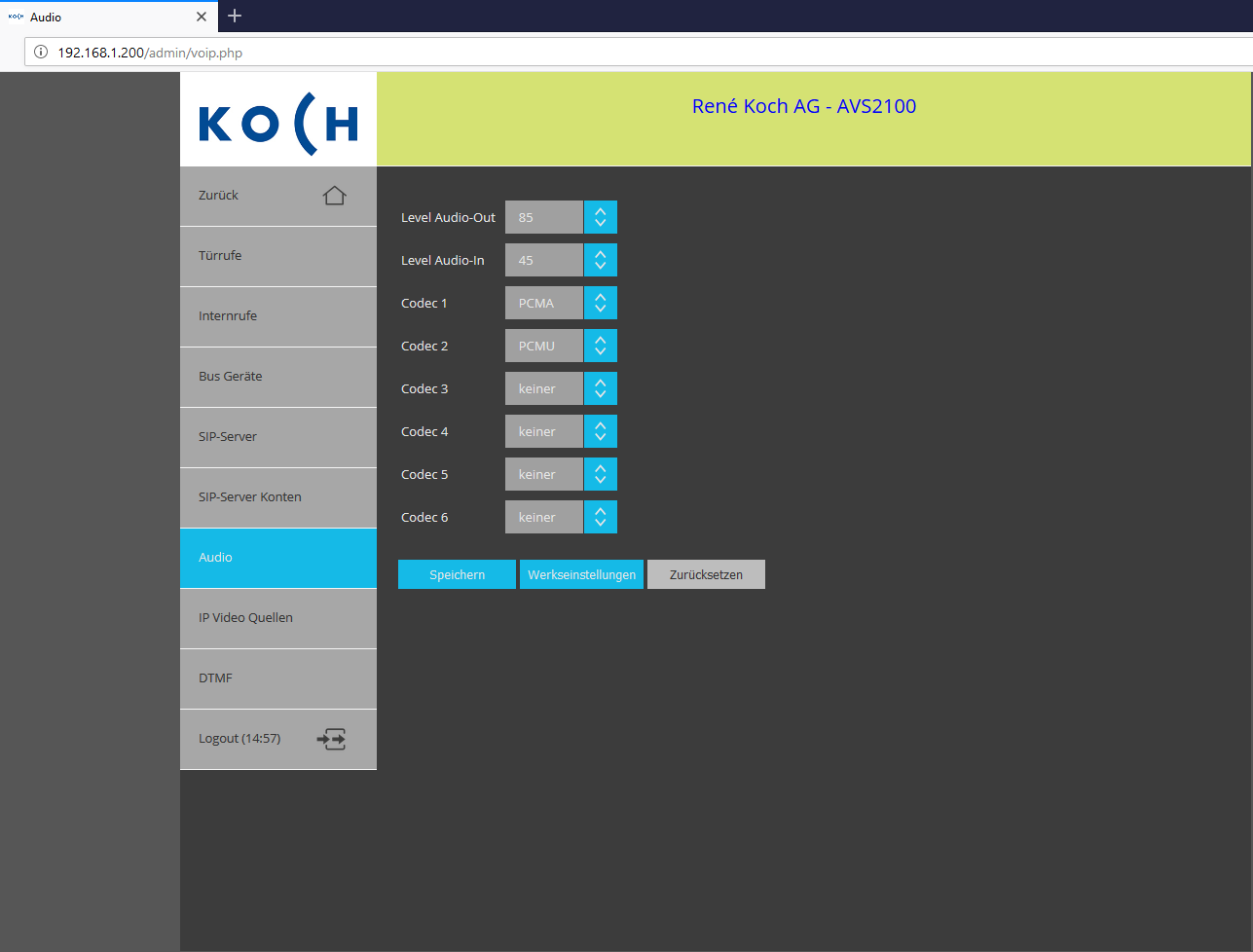Click the Codec 6 keiner value
The width and height of the screenshot is (1253, 952).
(544, 517)
